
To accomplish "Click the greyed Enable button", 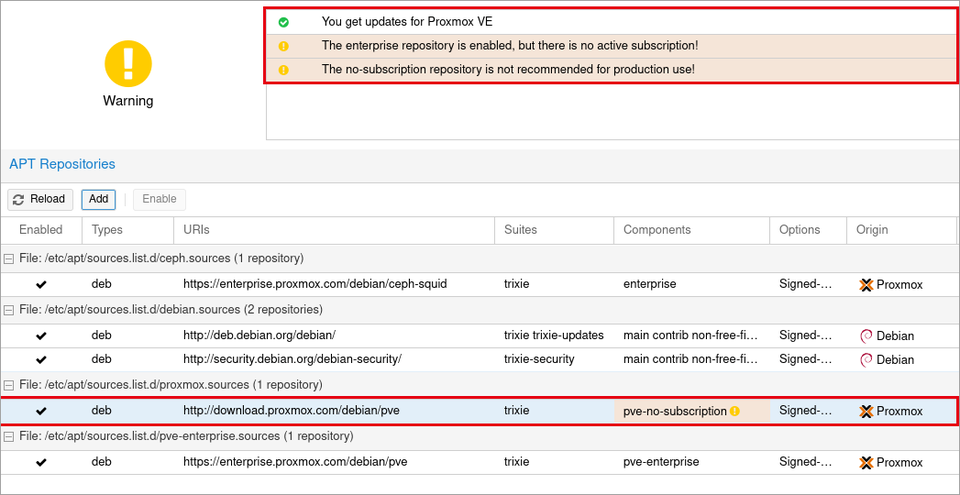I will (159, 199).
